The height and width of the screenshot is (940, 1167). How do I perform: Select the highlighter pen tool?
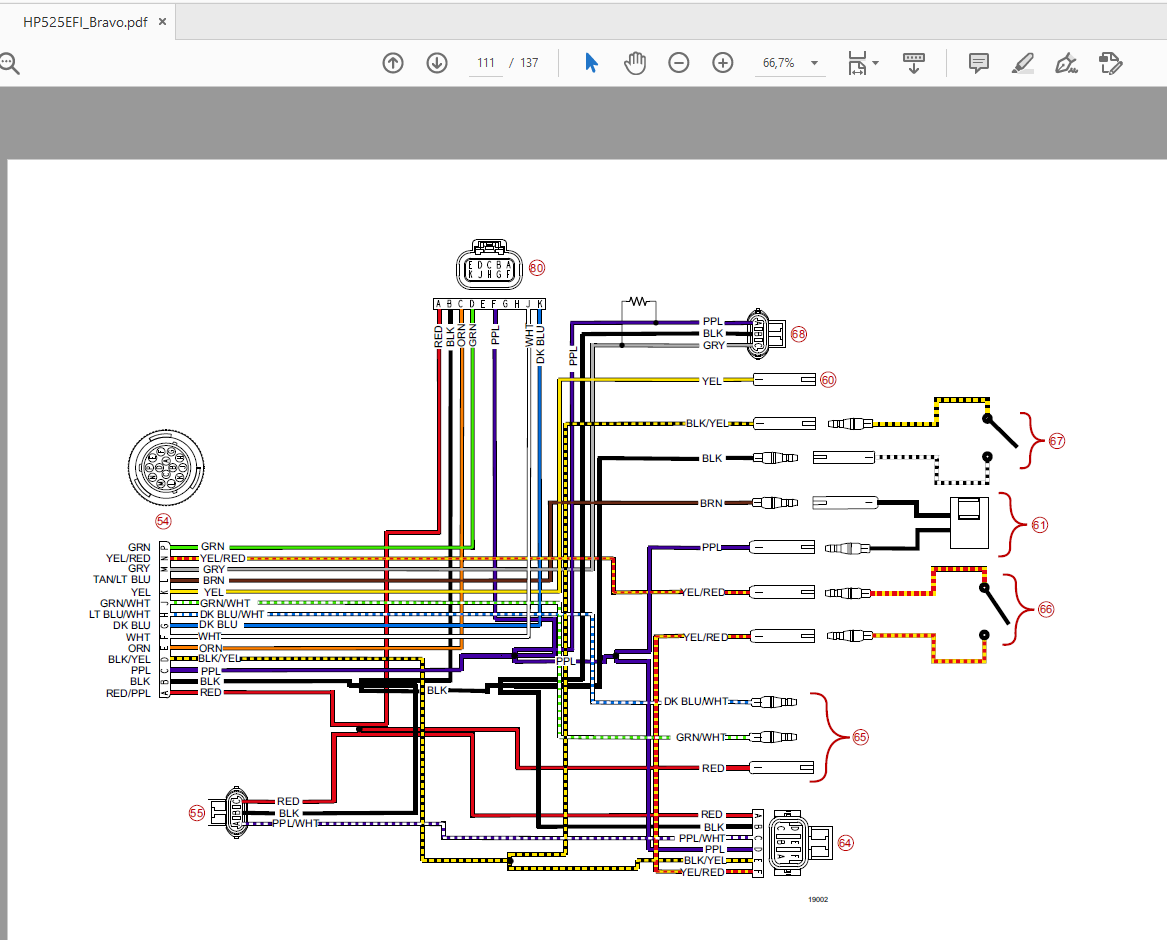pos(1023,63)
